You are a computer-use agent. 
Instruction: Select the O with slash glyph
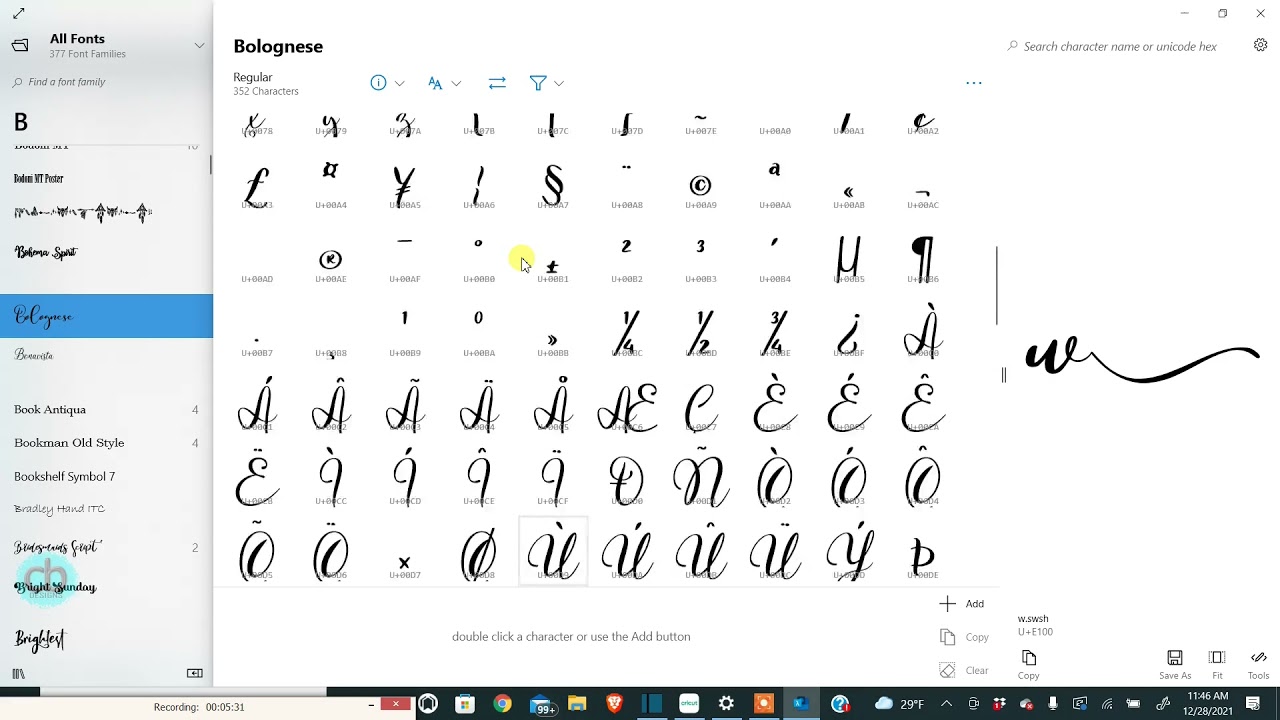479,555
